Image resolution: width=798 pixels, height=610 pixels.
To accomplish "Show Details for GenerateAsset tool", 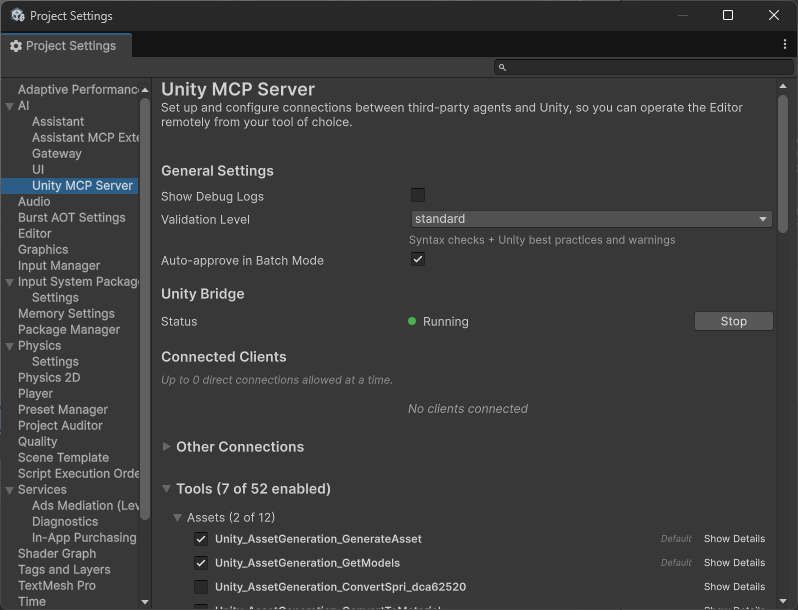I will [734, 539].
